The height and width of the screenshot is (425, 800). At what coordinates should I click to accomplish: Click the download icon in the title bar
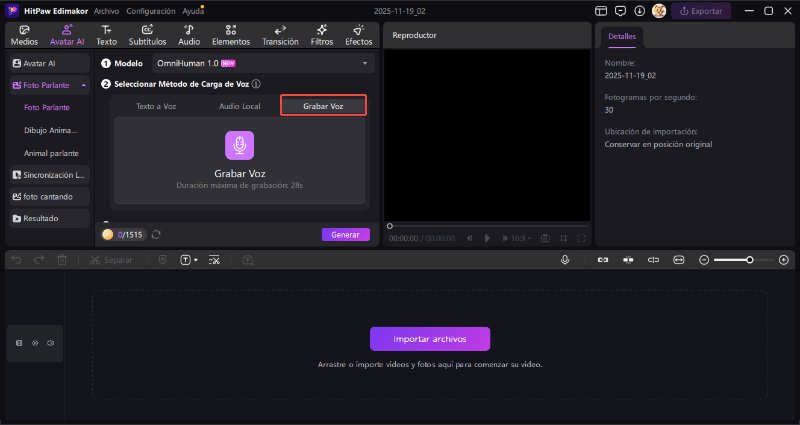[x=640, y=11]
